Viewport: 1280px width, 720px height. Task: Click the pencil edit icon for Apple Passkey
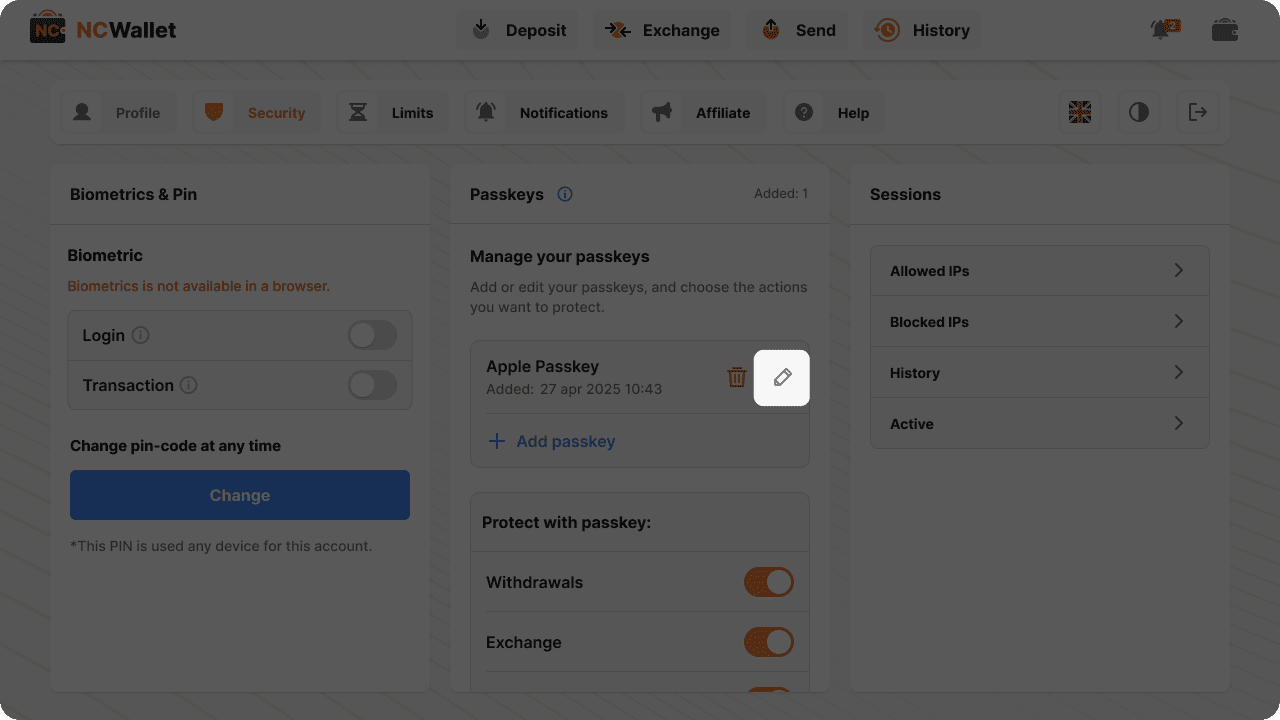(x=782, y=377)
